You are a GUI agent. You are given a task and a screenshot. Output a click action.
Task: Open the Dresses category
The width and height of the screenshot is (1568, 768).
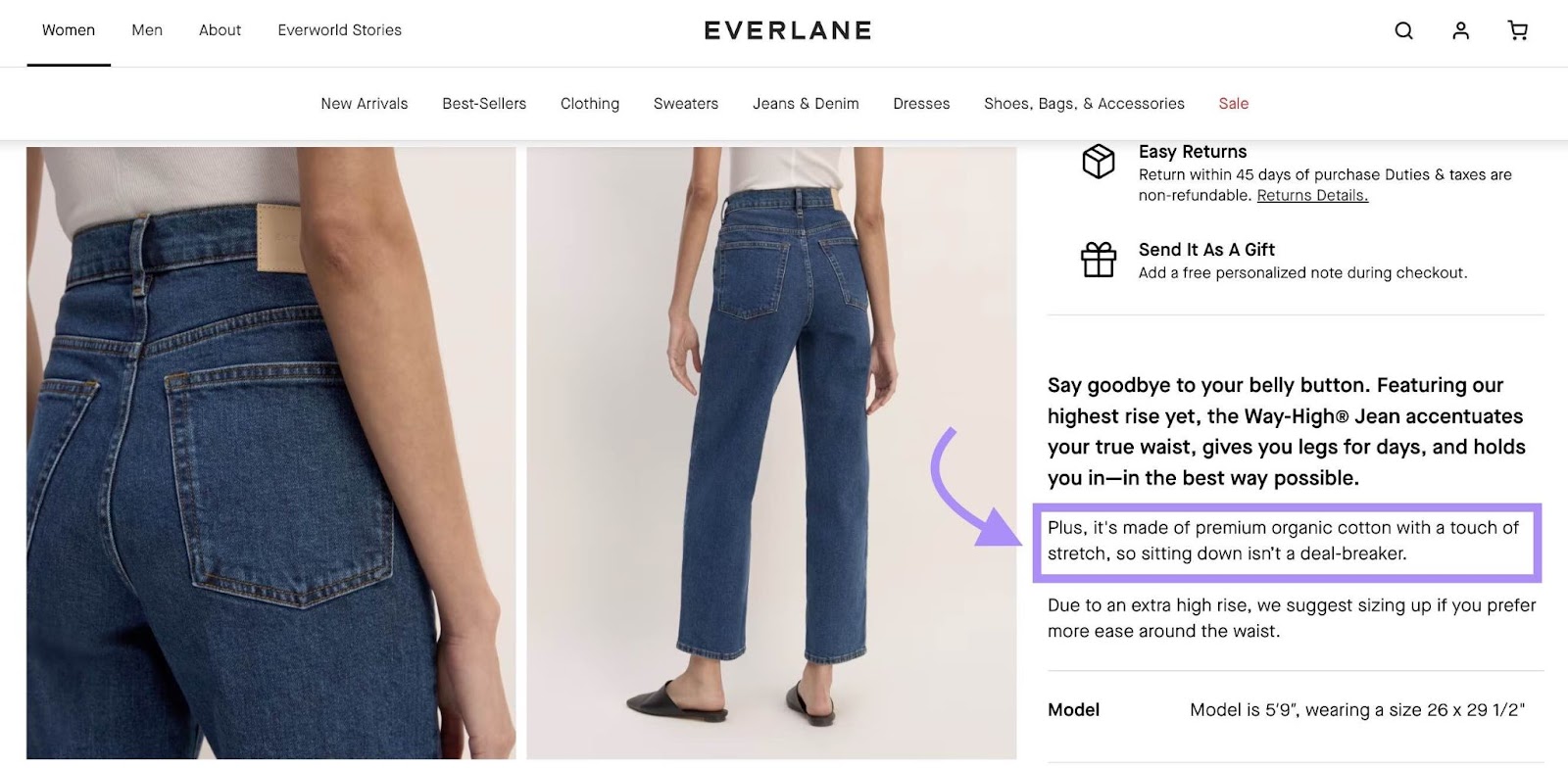click(x=920, y=103)
